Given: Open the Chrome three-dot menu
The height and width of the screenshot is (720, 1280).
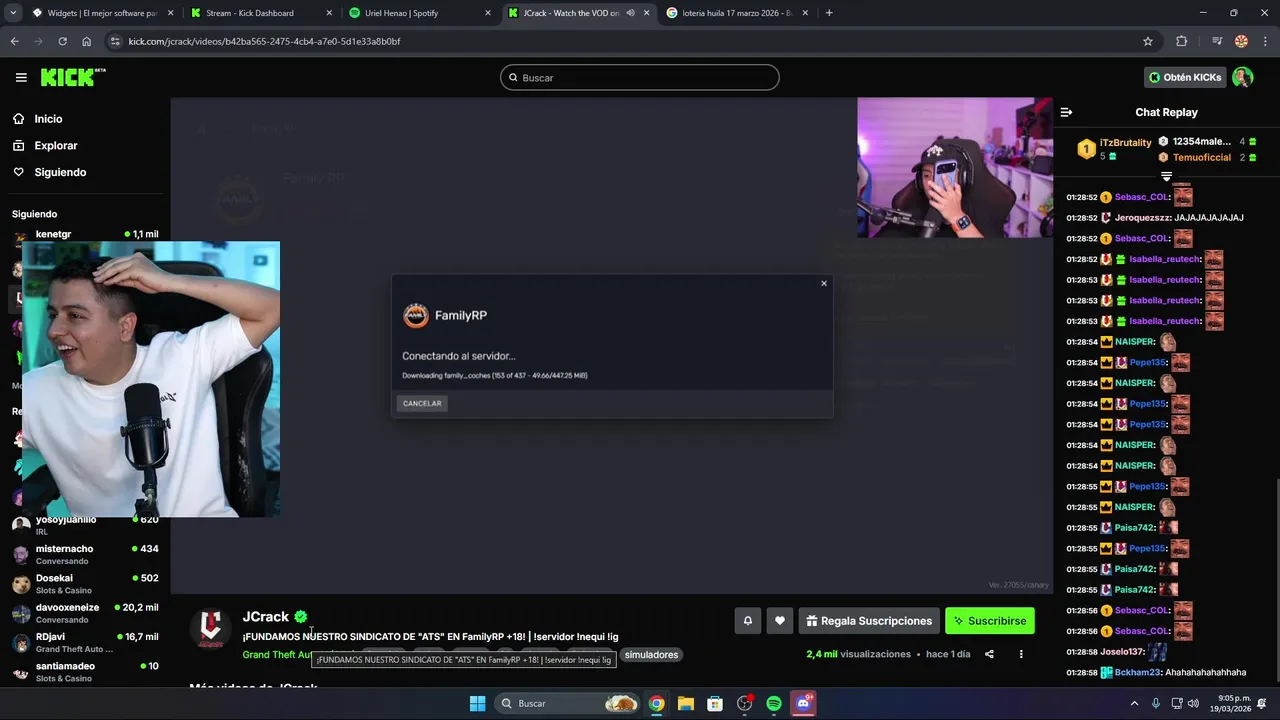Looking at the screenshot, I should pyautogui.click(x=1265, y=41).
